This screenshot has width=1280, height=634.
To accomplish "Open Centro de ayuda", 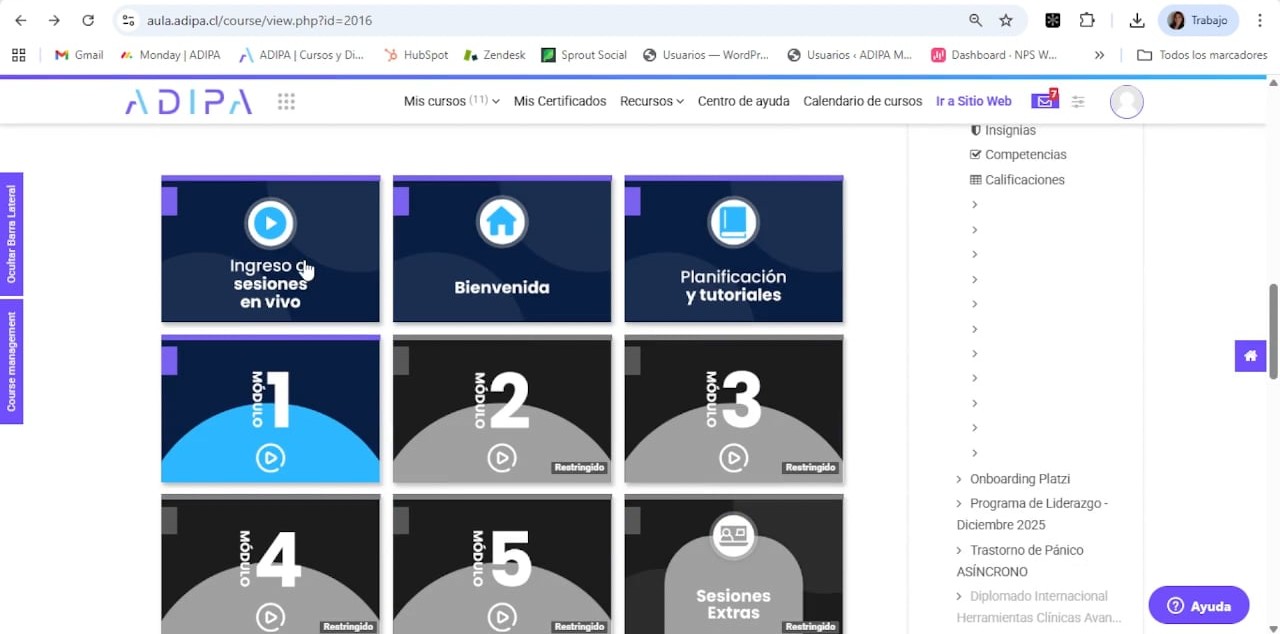I will [743, 101].
